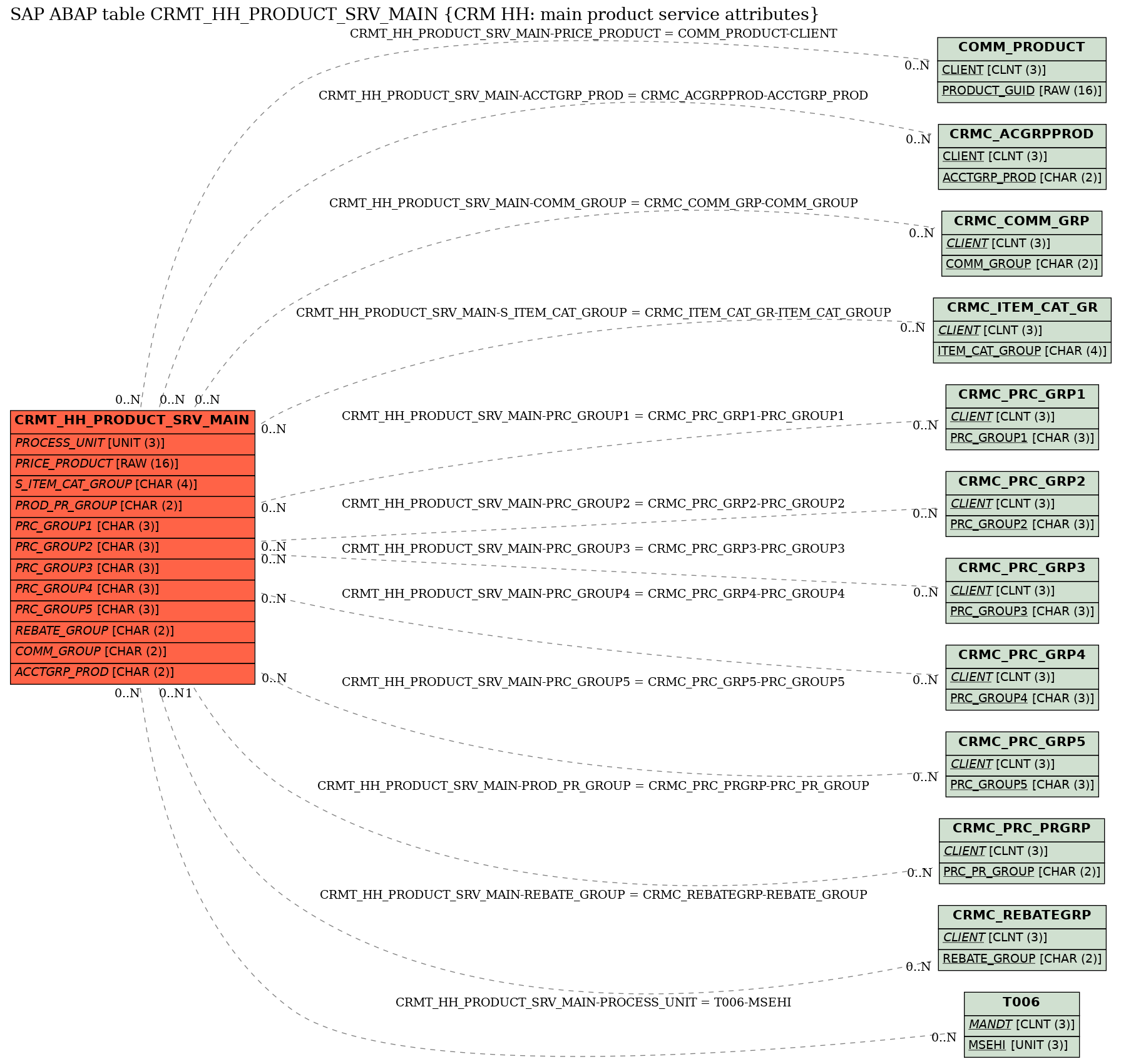This screenshot has height=1064, width=1121.
Task: Click CLIENT field in CRMC_PRC_GRP5 table
Action: pos(1021,765)
